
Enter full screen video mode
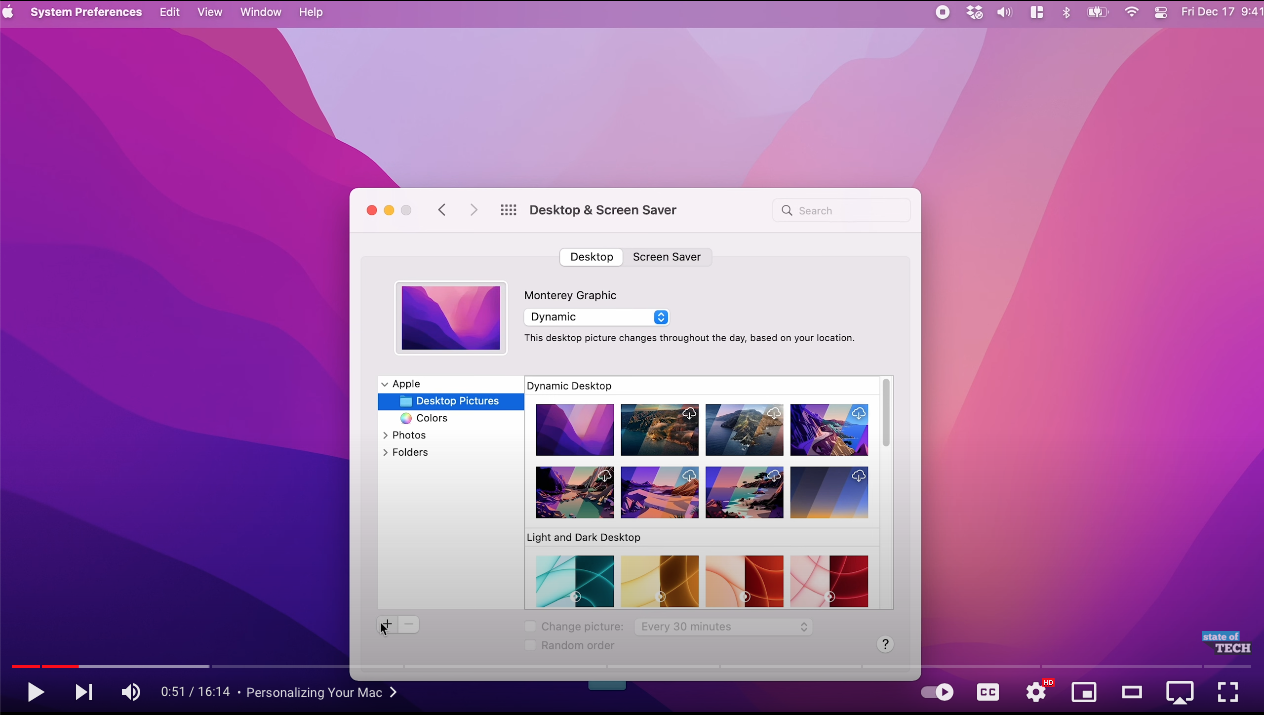[x=1228, y=692]
